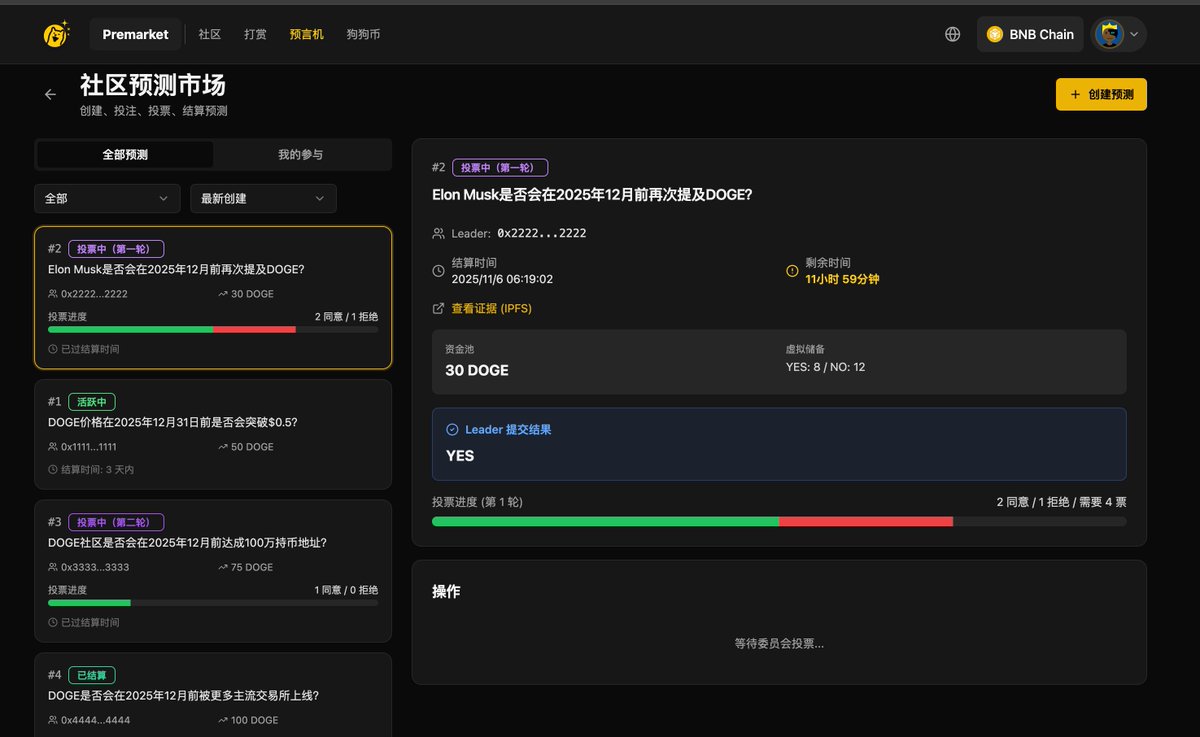Expand the account menu chevron
The image size is (1200, 737).
point(1134,34)
